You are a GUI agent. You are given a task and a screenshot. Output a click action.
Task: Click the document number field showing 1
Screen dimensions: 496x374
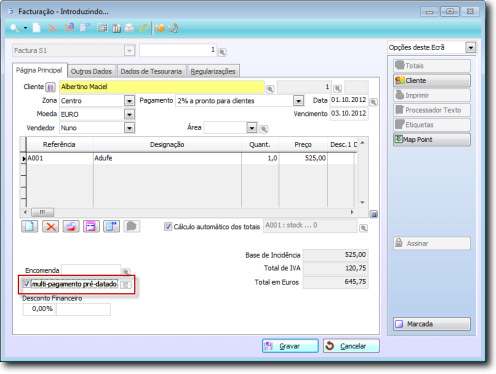pyautogui.click(x=178, y=50)
